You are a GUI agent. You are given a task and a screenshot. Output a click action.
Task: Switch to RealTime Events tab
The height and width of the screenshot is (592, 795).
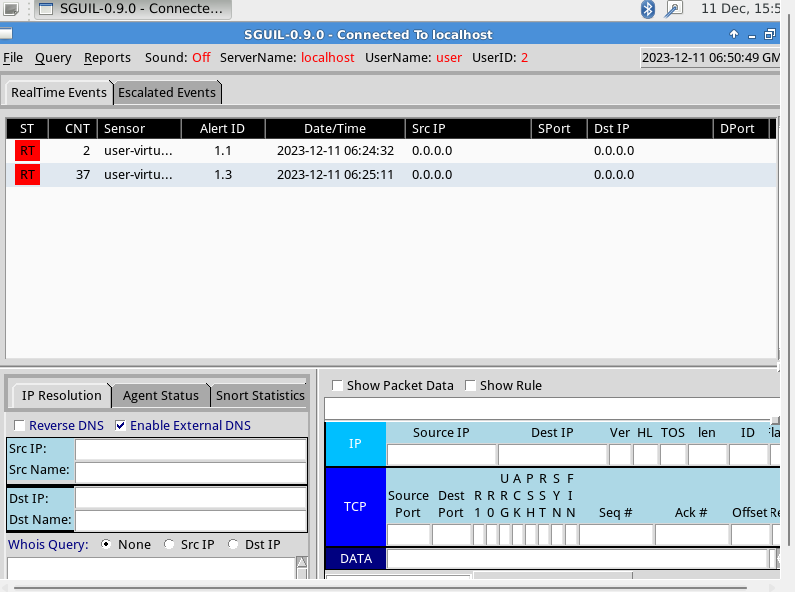59,93
